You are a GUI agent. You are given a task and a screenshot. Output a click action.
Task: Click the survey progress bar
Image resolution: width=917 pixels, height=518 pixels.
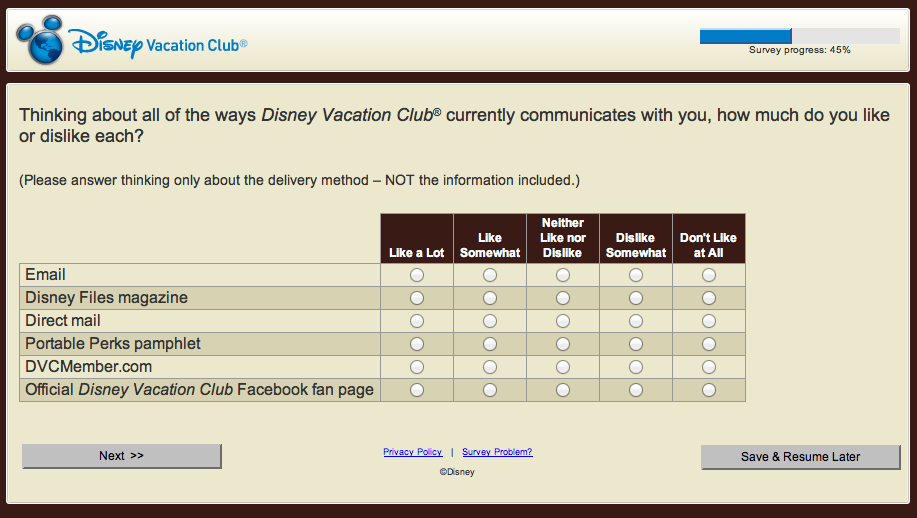tap(799, 36)
